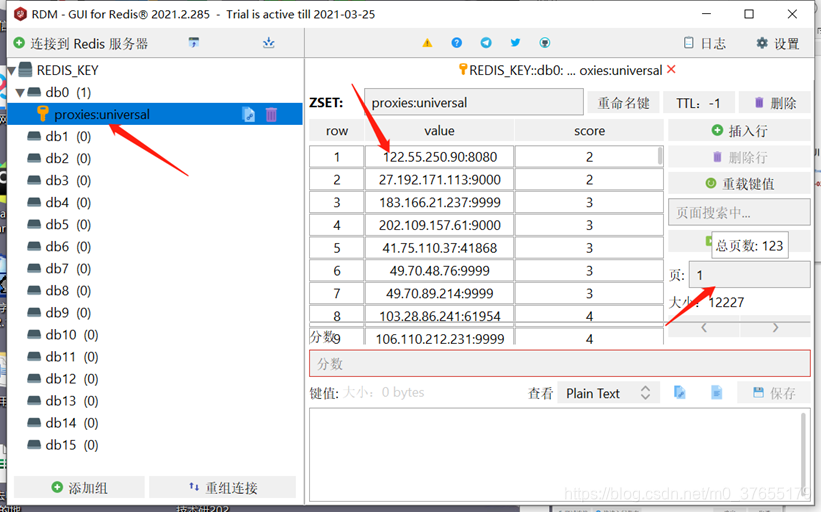Screen dimensions: 821x512
Task: Select cell 27.192.171.113:9000
Action: coord(439,180)
